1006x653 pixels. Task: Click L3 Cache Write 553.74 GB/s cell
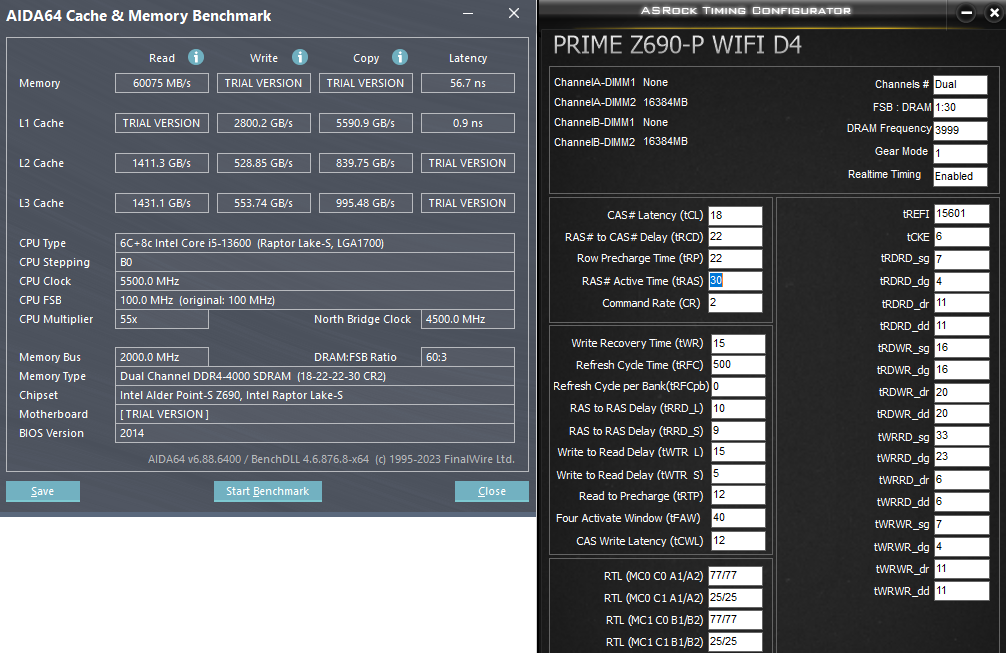264,203
